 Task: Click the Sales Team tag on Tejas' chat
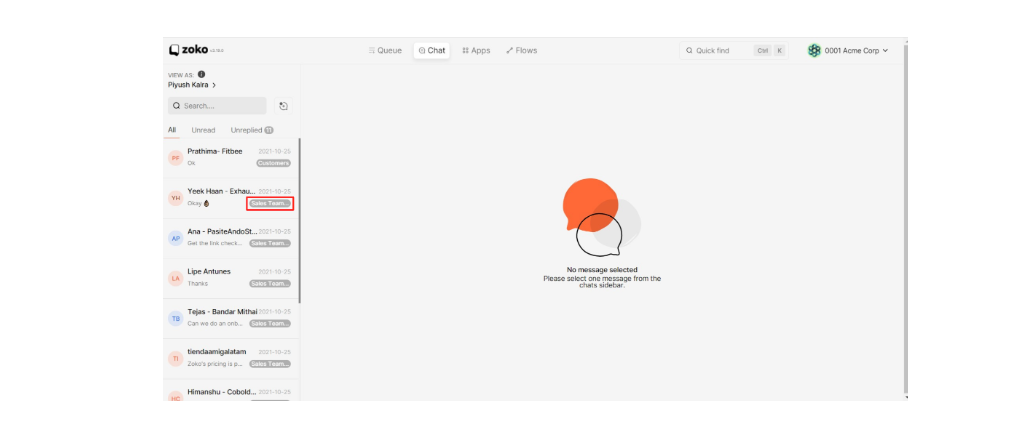pyautogui.click(x=270, y=324)
